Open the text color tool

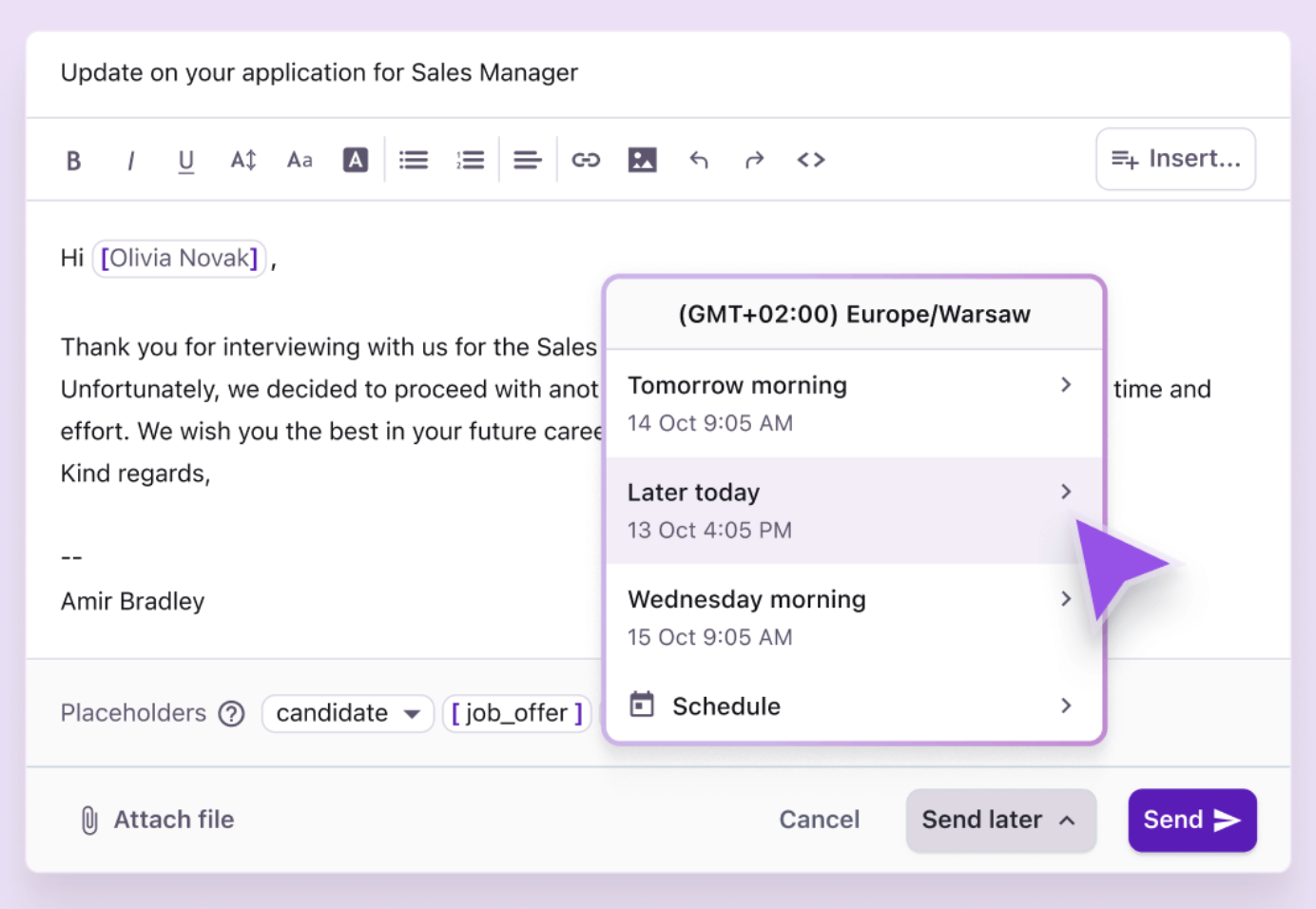point(356,160)
